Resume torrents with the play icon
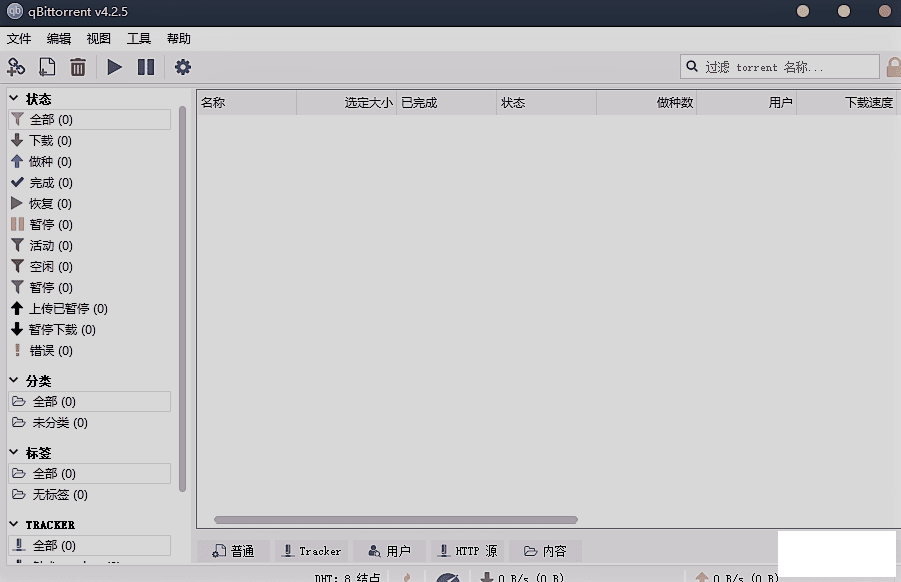Image resolution: width=901 pixels, height=582 pixels. click(x=114, y=67)
